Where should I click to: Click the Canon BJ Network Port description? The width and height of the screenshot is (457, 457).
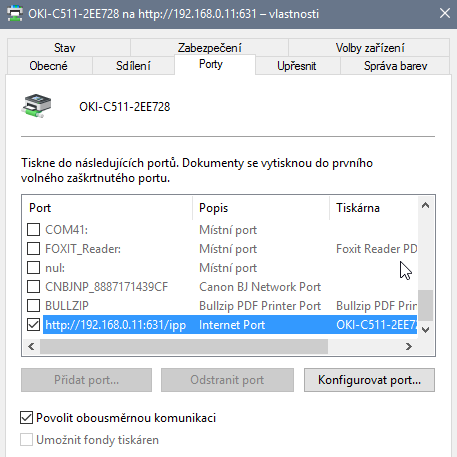[x=260, y=287]
